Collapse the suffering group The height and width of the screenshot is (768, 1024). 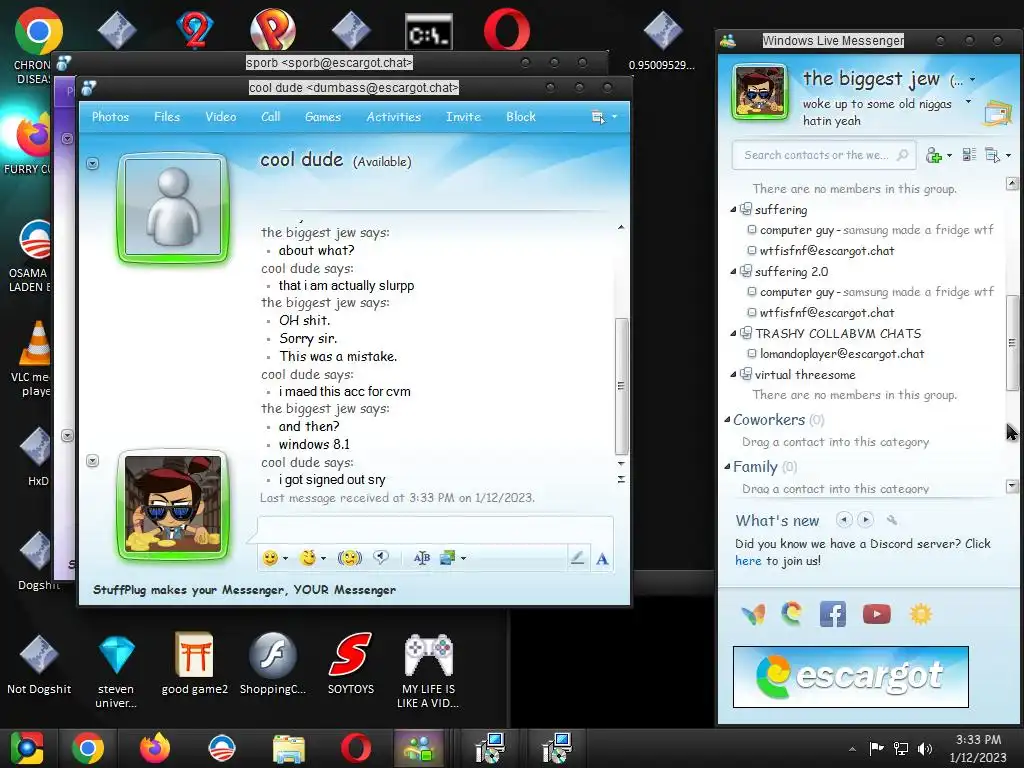pos(733,210)
